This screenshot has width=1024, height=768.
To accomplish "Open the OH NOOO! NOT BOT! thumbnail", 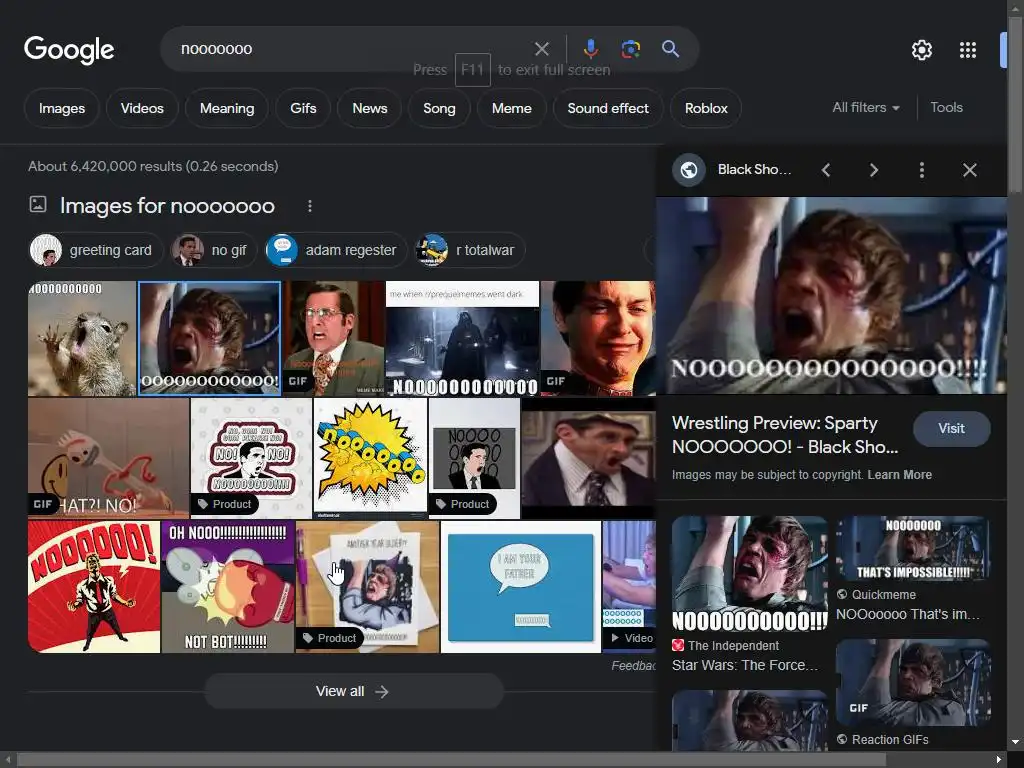I will coord(228,586).
